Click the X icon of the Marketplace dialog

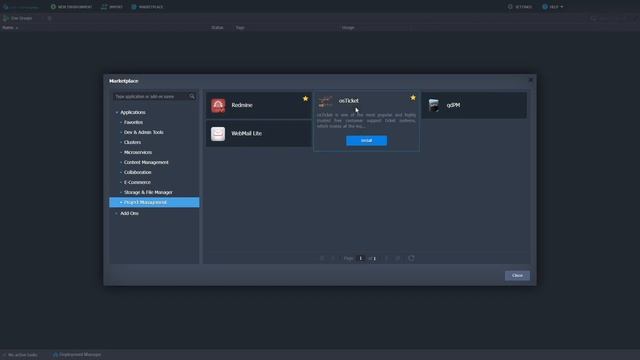(x=531, y=80)
